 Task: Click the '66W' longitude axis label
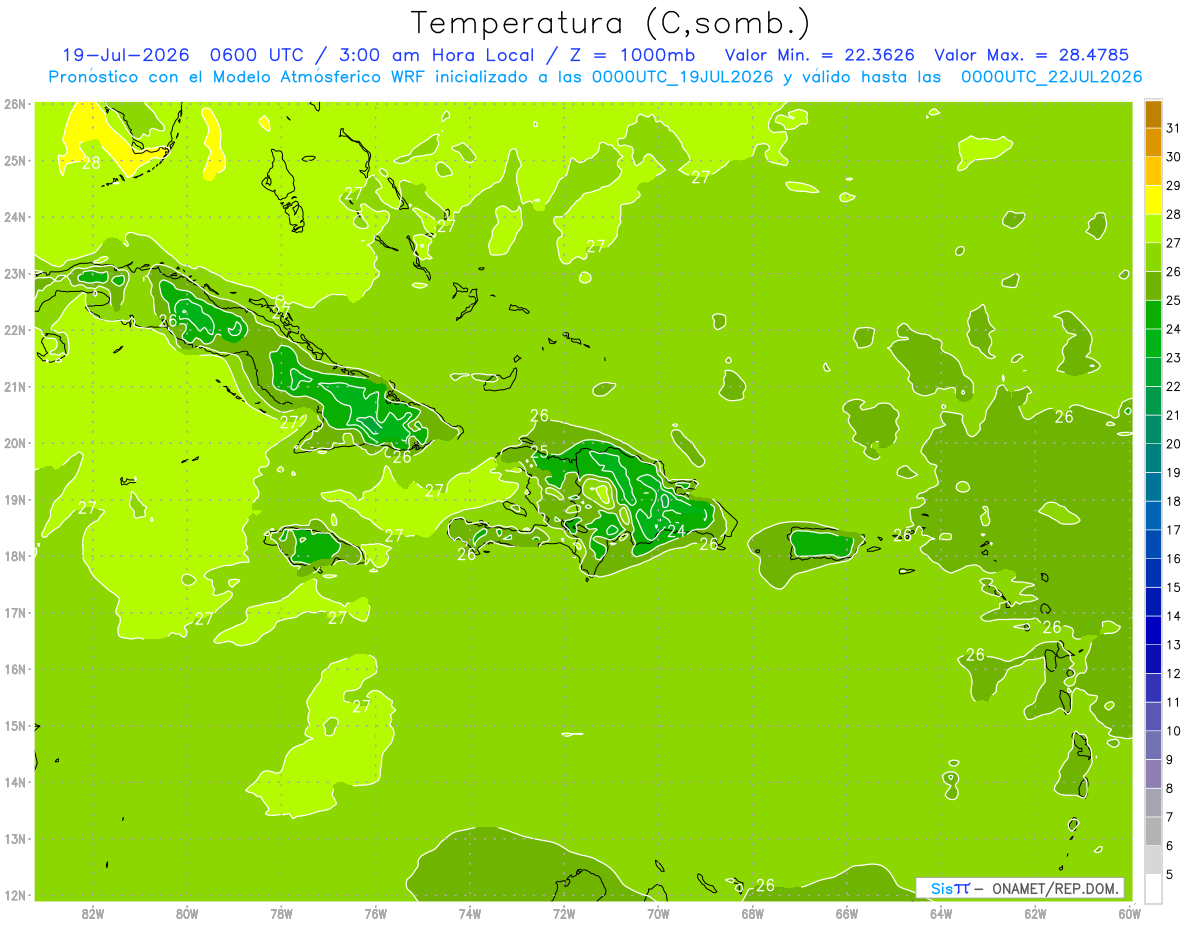847,913
